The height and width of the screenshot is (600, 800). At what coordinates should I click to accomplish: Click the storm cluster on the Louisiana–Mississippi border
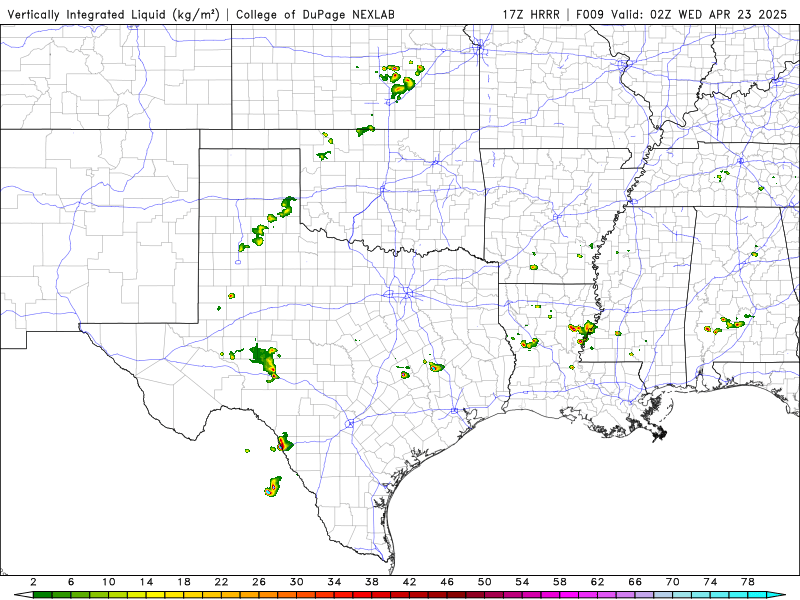pyautogui.click(x=584, y=332)
